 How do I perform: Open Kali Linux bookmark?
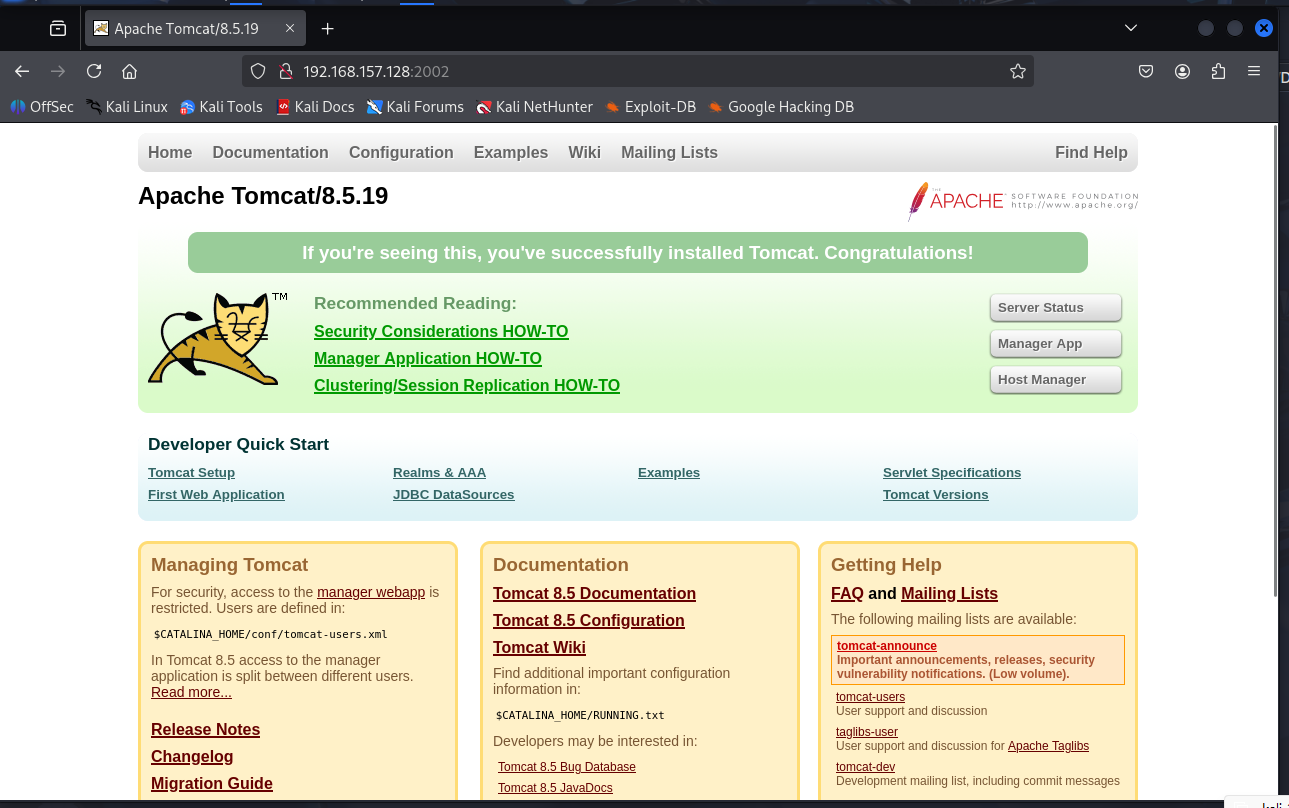(127, 106)
